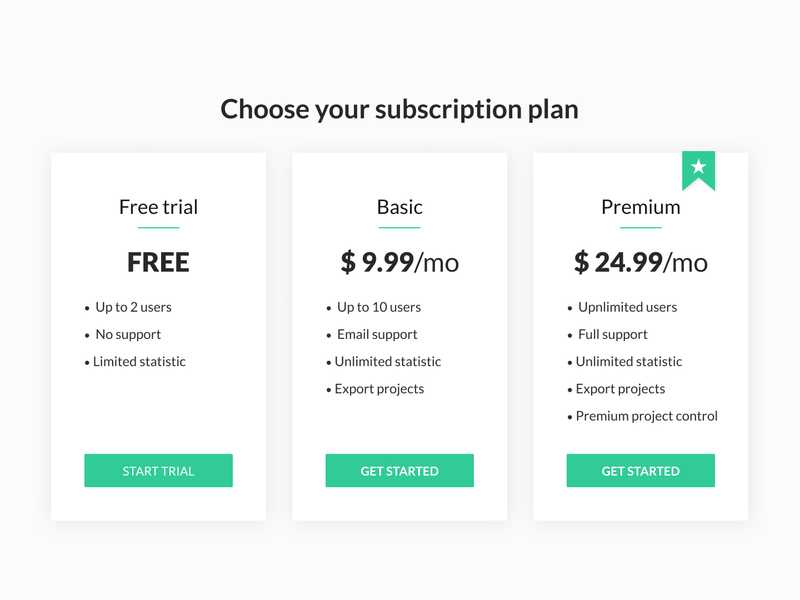Click 'Limited statistic' feature item
The width and height of the screenshot is (800, 600).
139,361
